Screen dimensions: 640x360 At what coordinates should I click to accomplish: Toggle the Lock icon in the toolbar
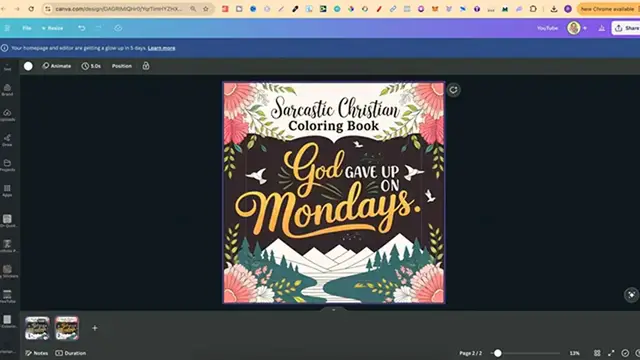click(146, 66)
